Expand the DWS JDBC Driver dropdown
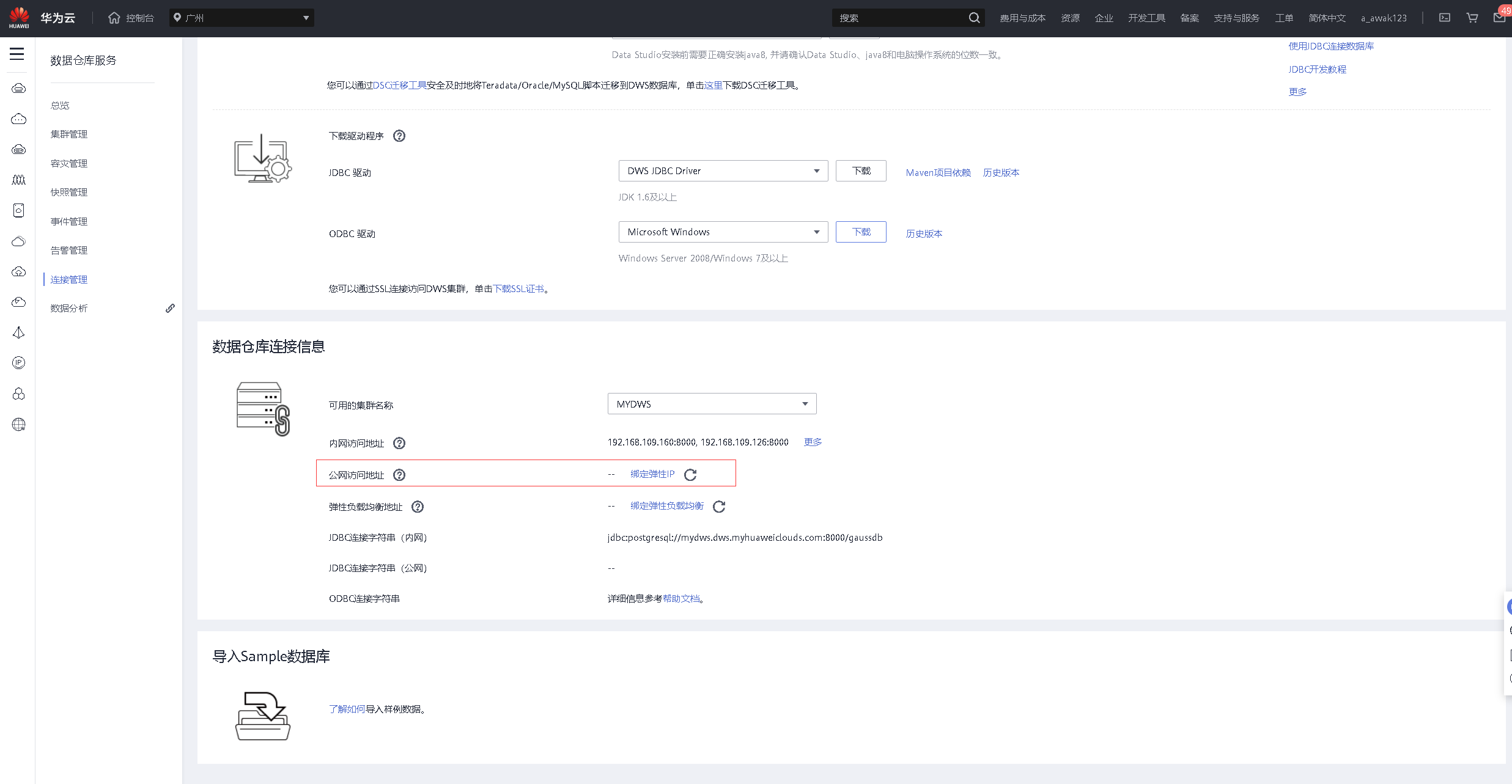This screenshot has width=1512, height=784. pyautogui.click(x=723, y=171)
